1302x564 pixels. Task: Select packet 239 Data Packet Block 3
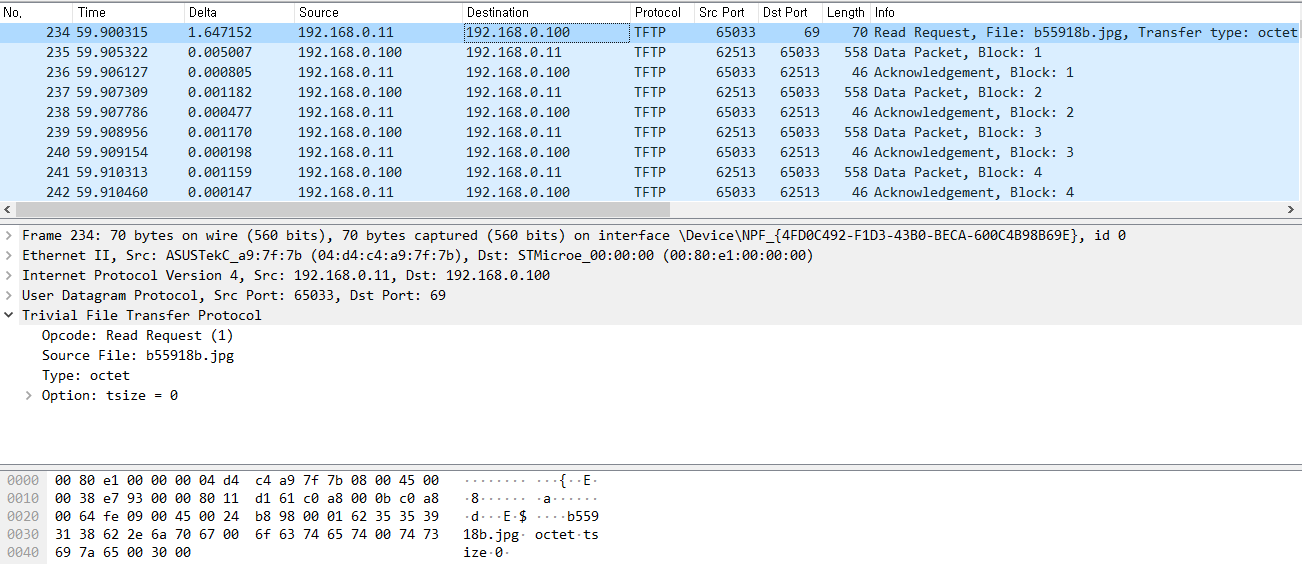(x=651, y=132)
